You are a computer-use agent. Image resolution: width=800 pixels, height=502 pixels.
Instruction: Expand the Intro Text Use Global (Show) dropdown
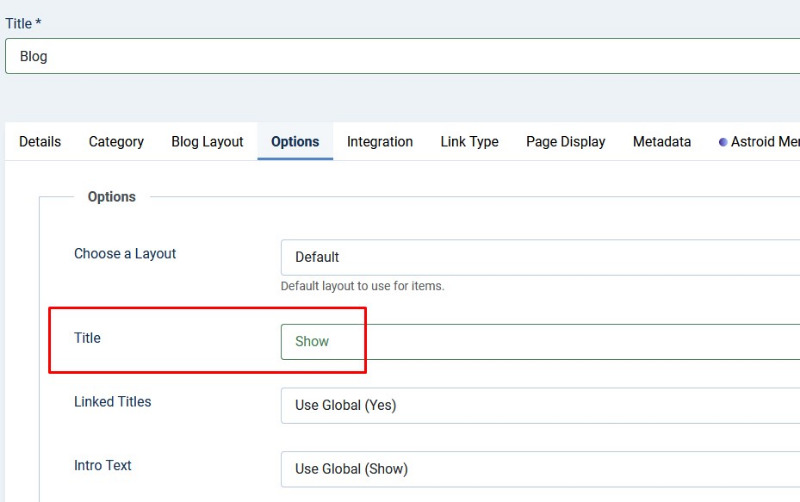point(540,469)
